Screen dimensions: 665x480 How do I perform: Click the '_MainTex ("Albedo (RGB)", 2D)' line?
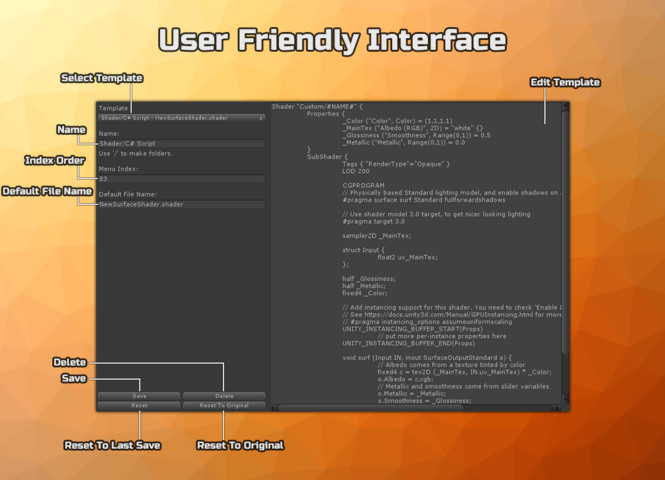pyautogui.click(x=413, y=128)
